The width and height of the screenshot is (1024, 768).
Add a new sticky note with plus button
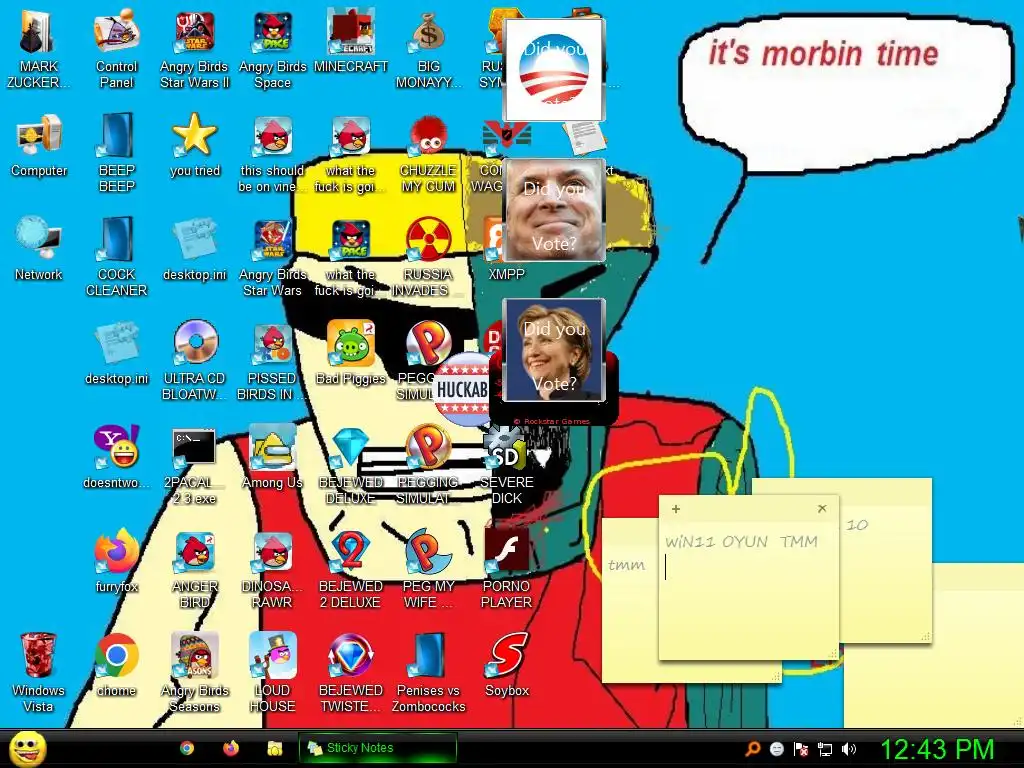click(x=676, y=509)
